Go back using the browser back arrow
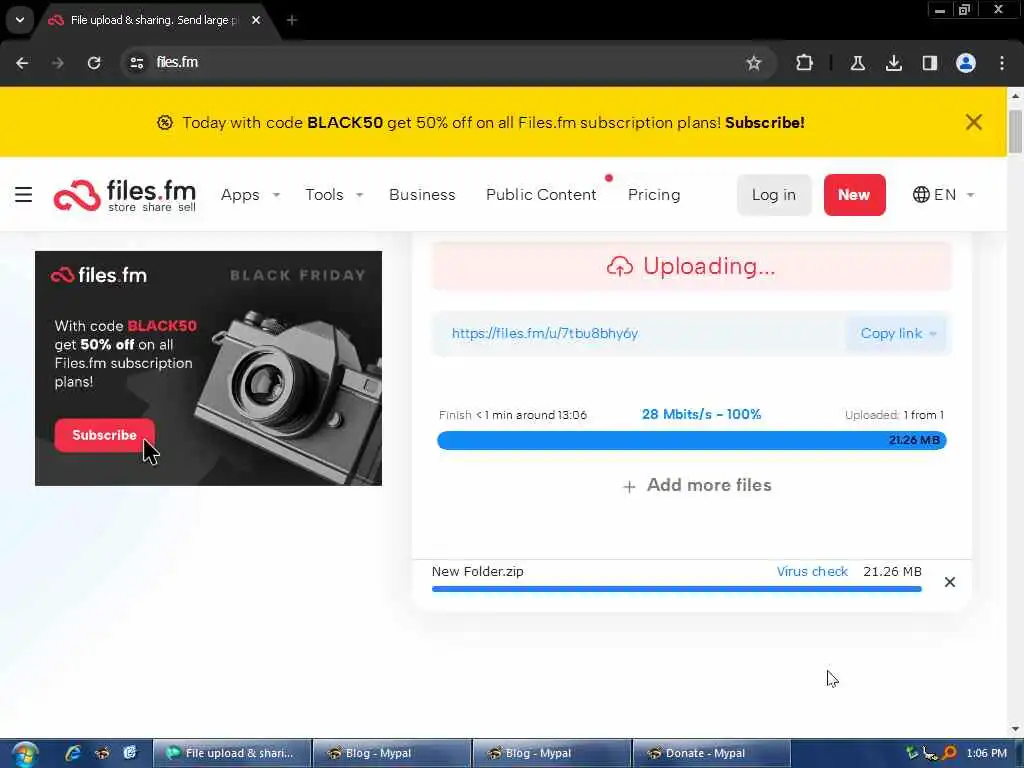The height and width of the screenshot is (768, 1024). pyautogui.click(x=22, y=63)
